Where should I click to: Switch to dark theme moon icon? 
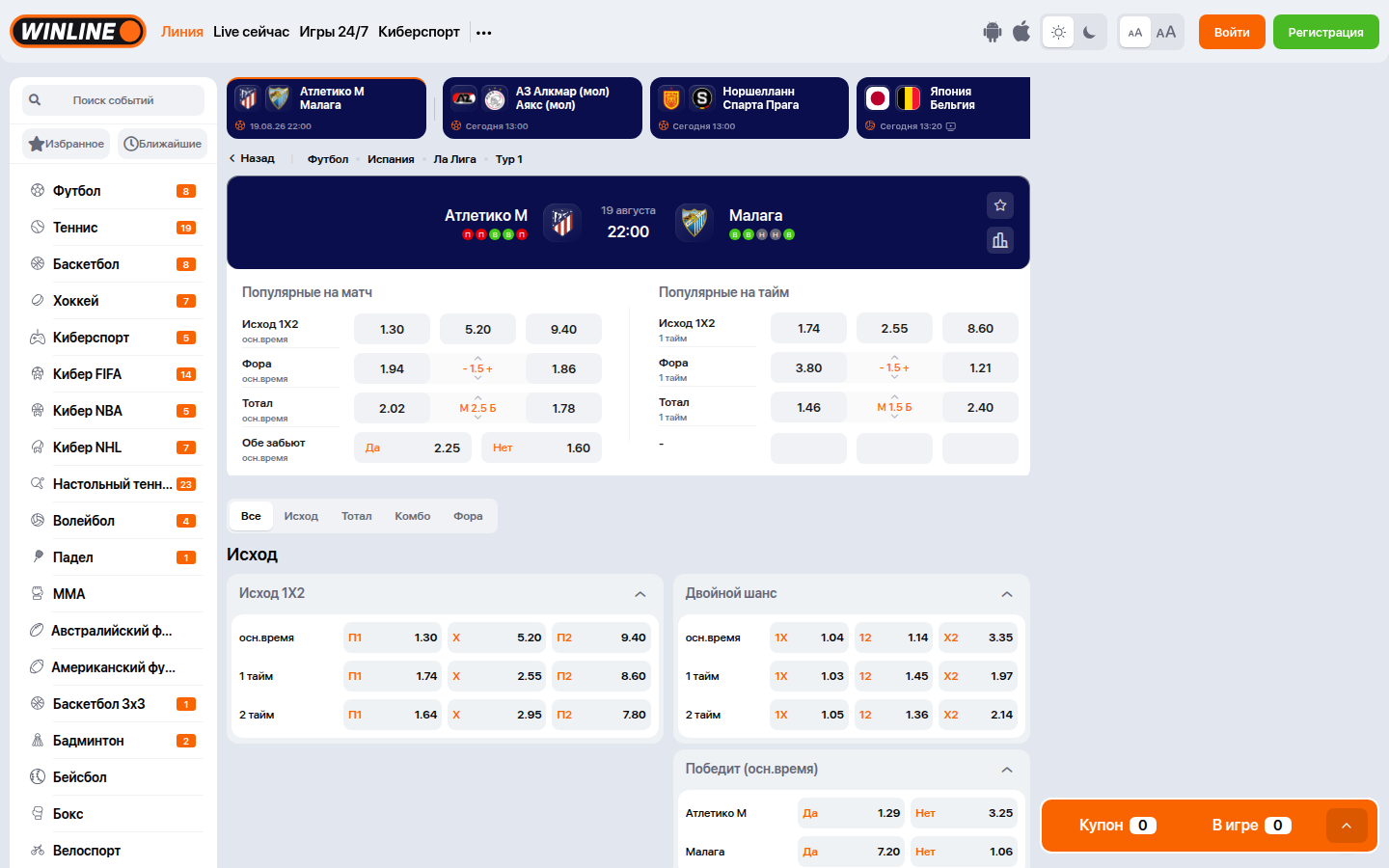1090,32
